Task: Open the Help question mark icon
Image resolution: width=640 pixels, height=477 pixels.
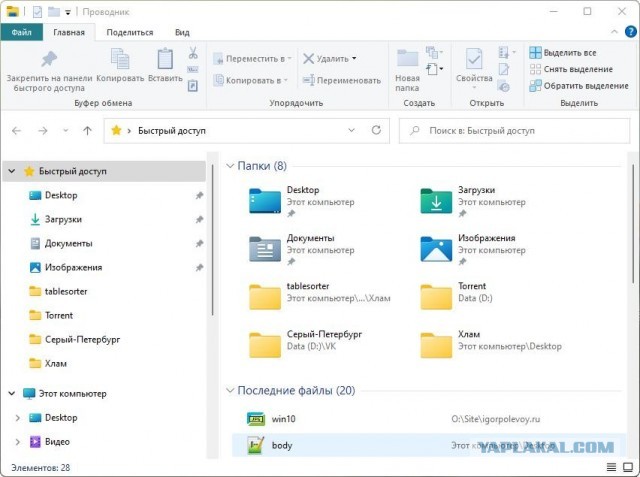Action: (631, 32)
